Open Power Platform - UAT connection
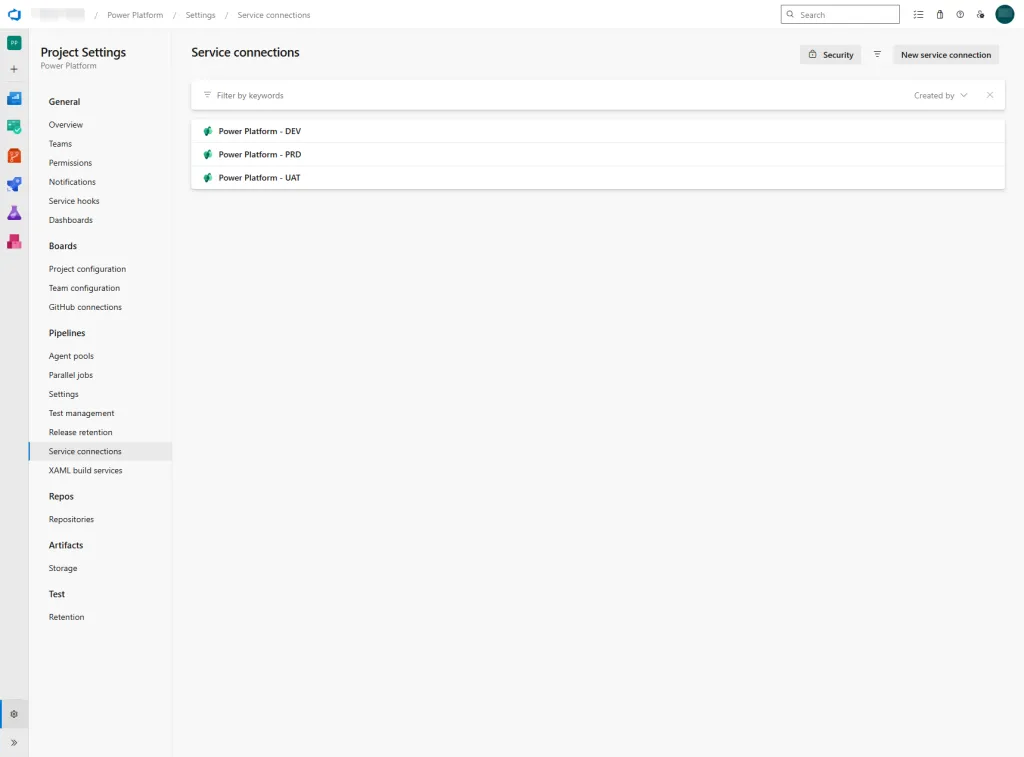 click(259, 178)
